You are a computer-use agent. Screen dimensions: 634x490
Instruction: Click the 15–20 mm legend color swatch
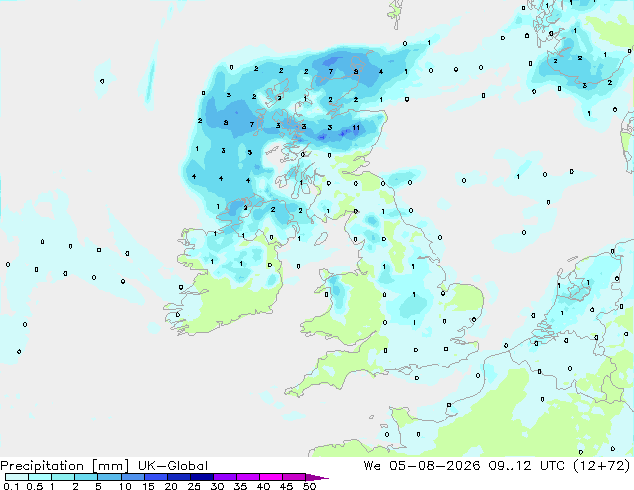pyautogui.click(x=155, y=477)
